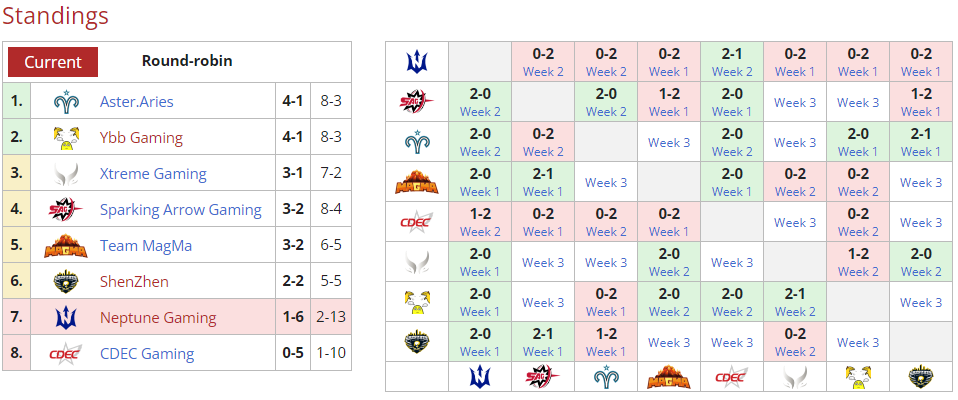Click the Current button
Screen dimensions: 958x400
53,62
